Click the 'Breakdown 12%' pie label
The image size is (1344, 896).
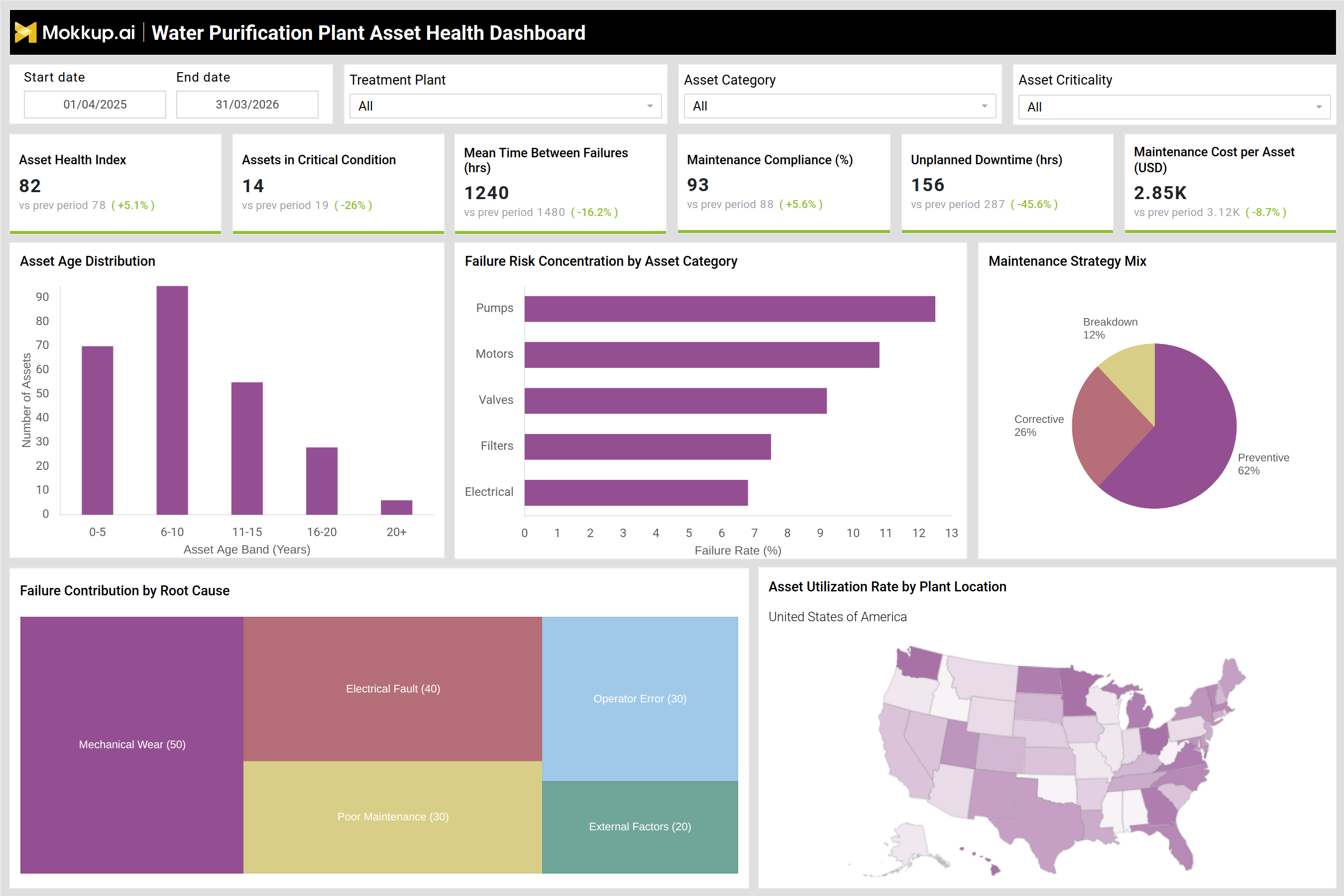click(x=1110, y=329)
